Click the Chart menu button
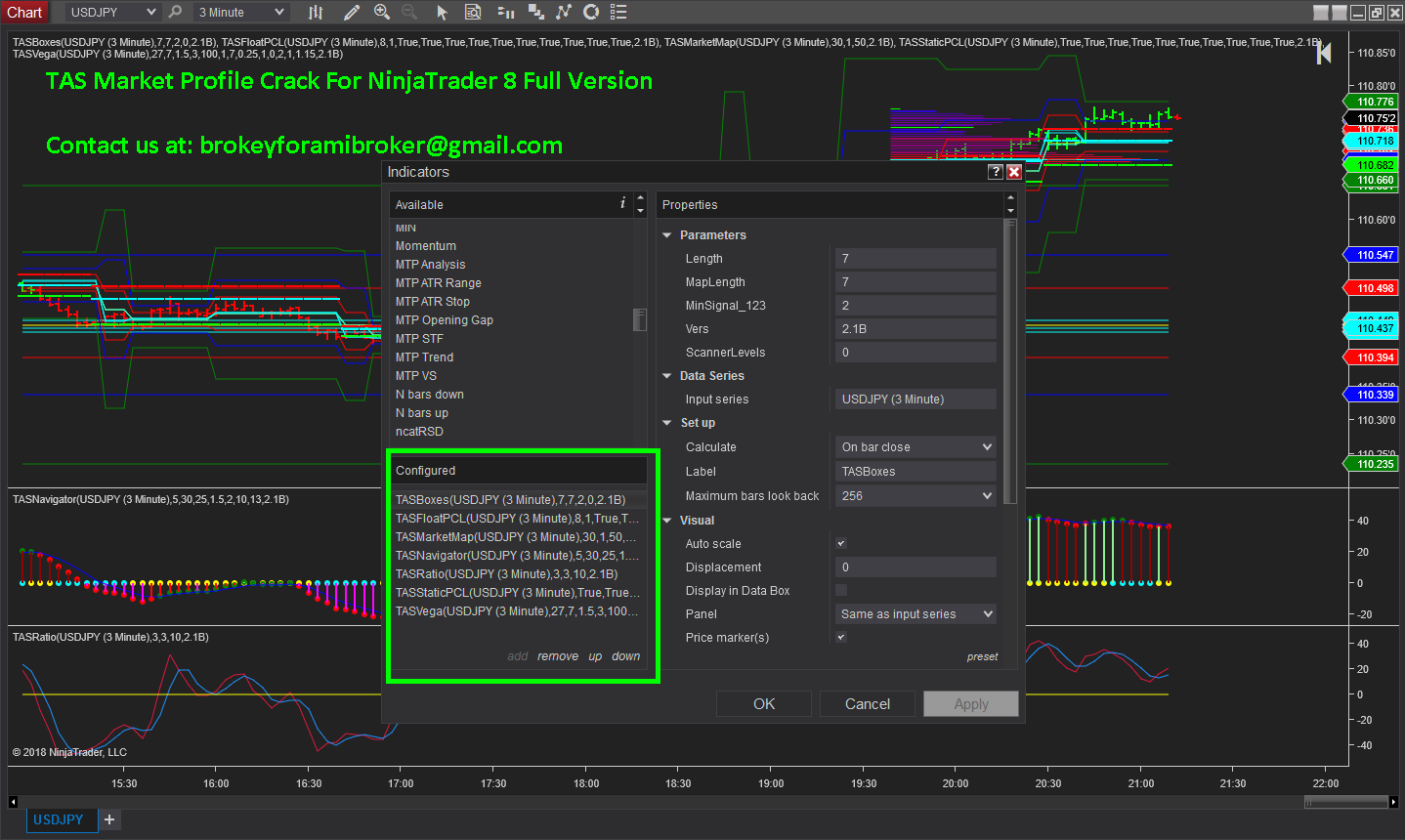The image size is (1405, 840). tap(24, 12)
